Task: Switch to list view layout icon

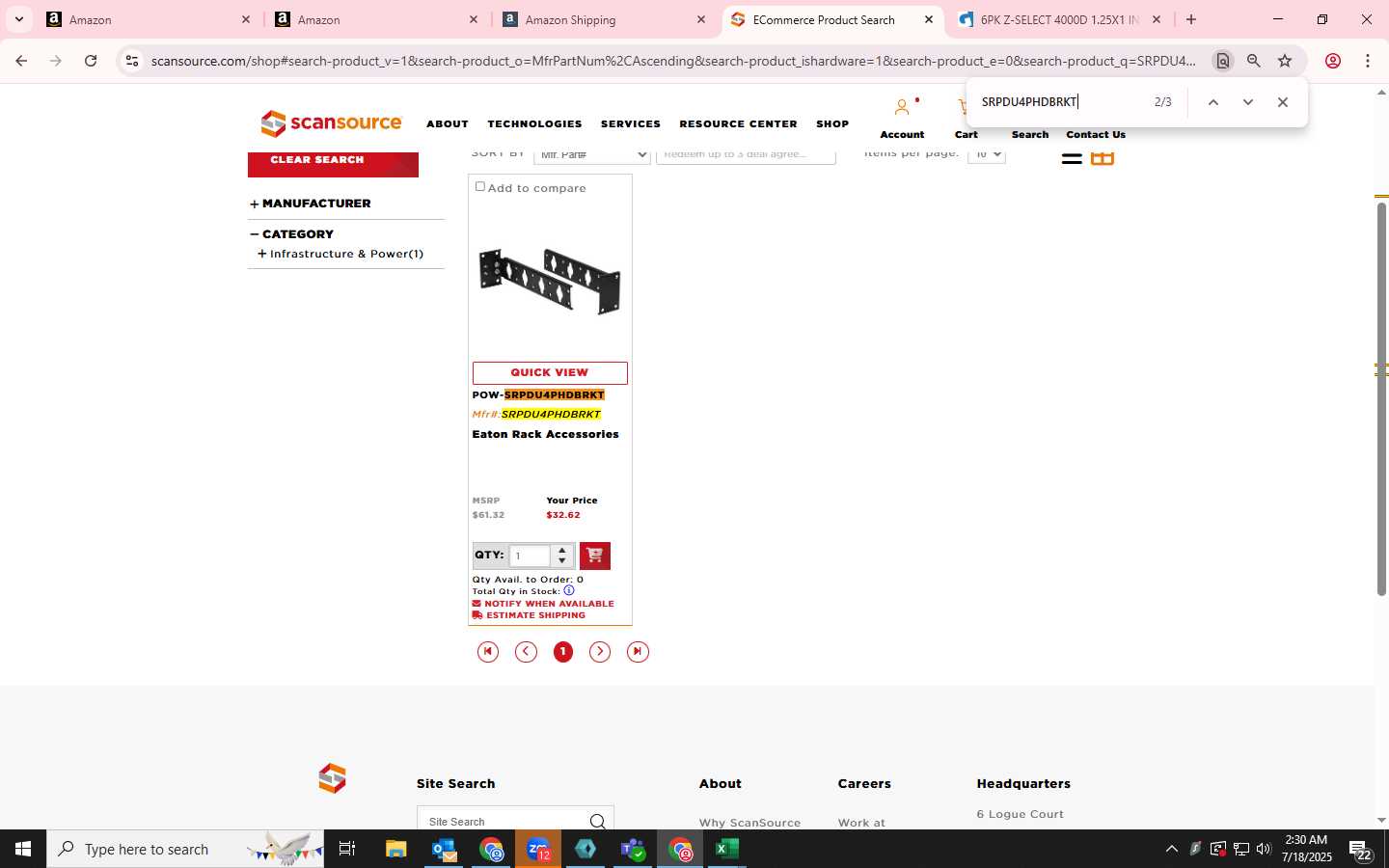Action: pyautogui.click(x=1072, y=157)
